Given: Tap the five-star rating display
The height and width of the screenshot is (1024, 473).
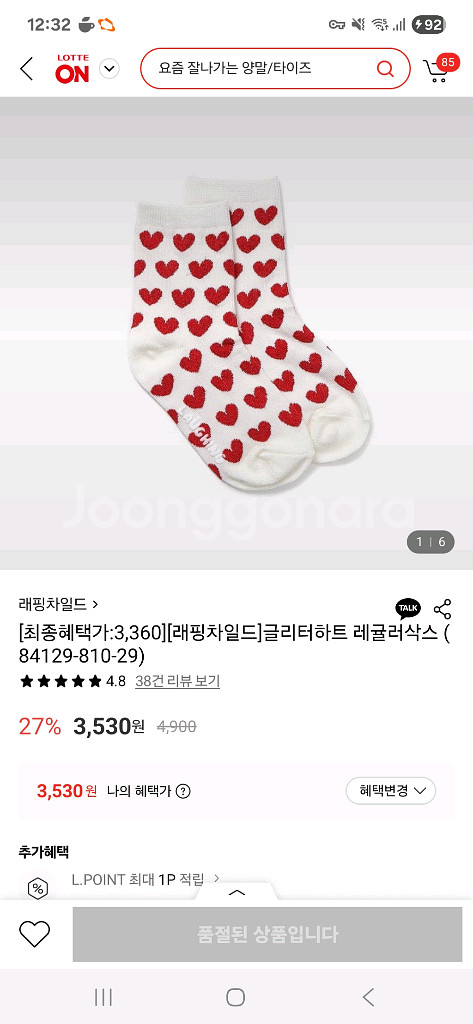Looking at the screenshot, I should 61,681.
